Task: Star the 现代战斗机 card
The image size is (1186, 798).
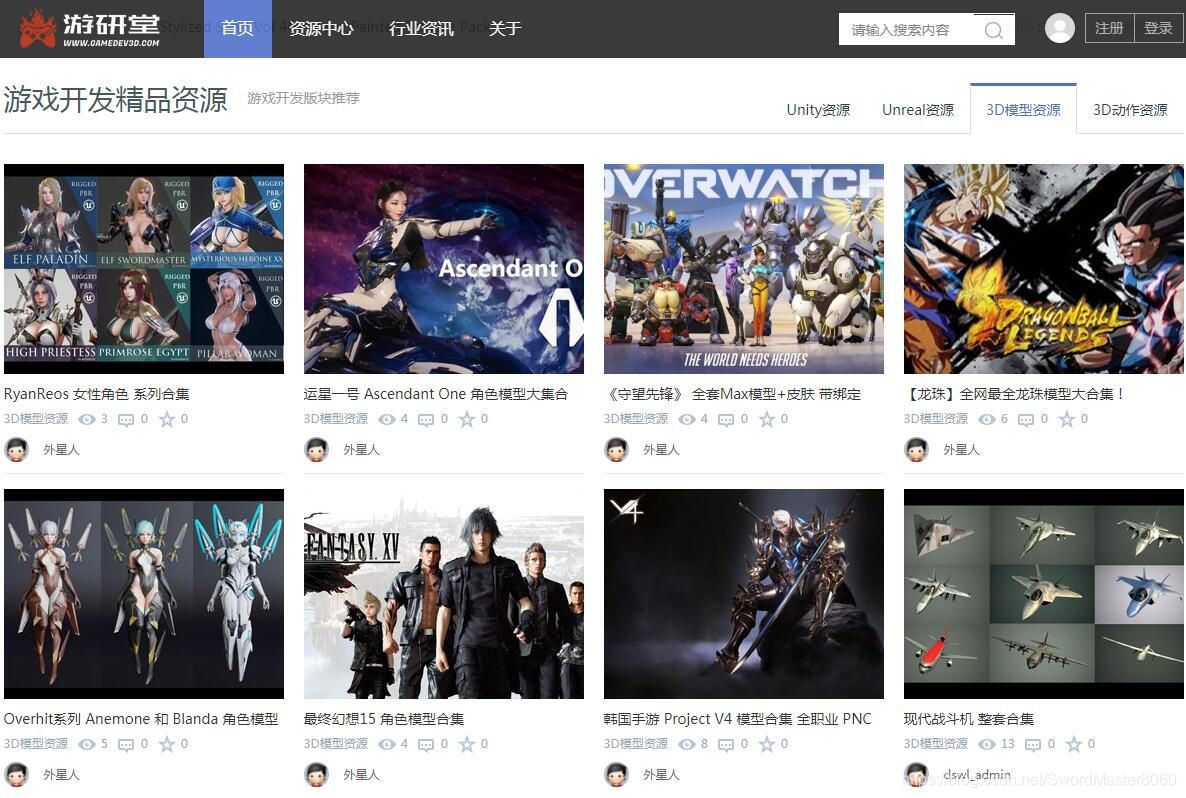Action: (x=1073, y=744)
